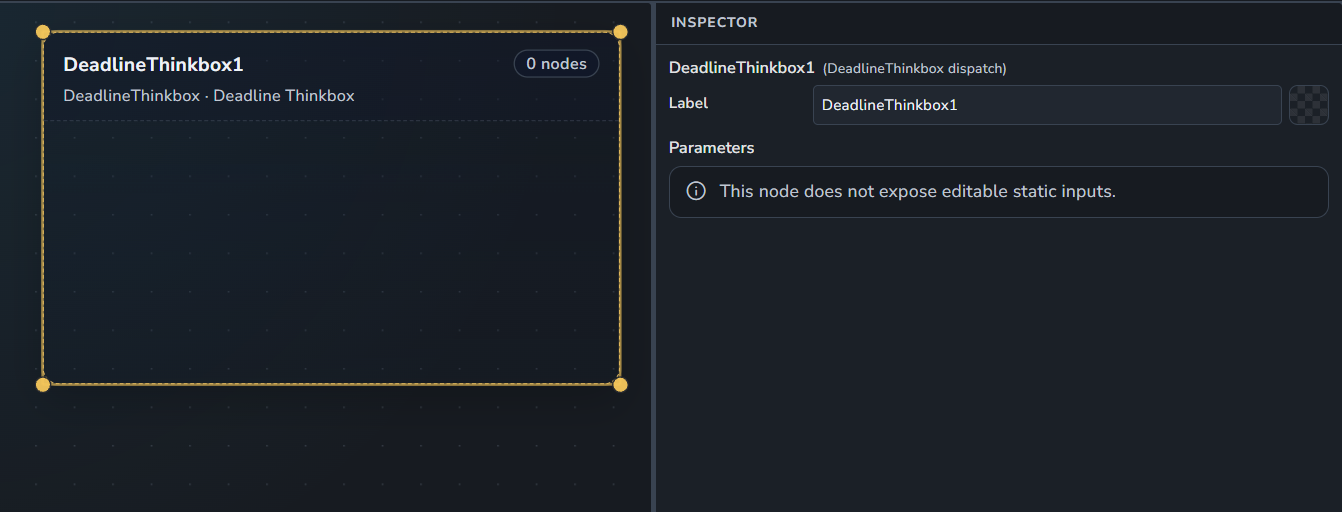Click the DeadlineThinkbox1 title on the node
The width and height of the screenshot is (1342, 512).
tap(153, 64)
